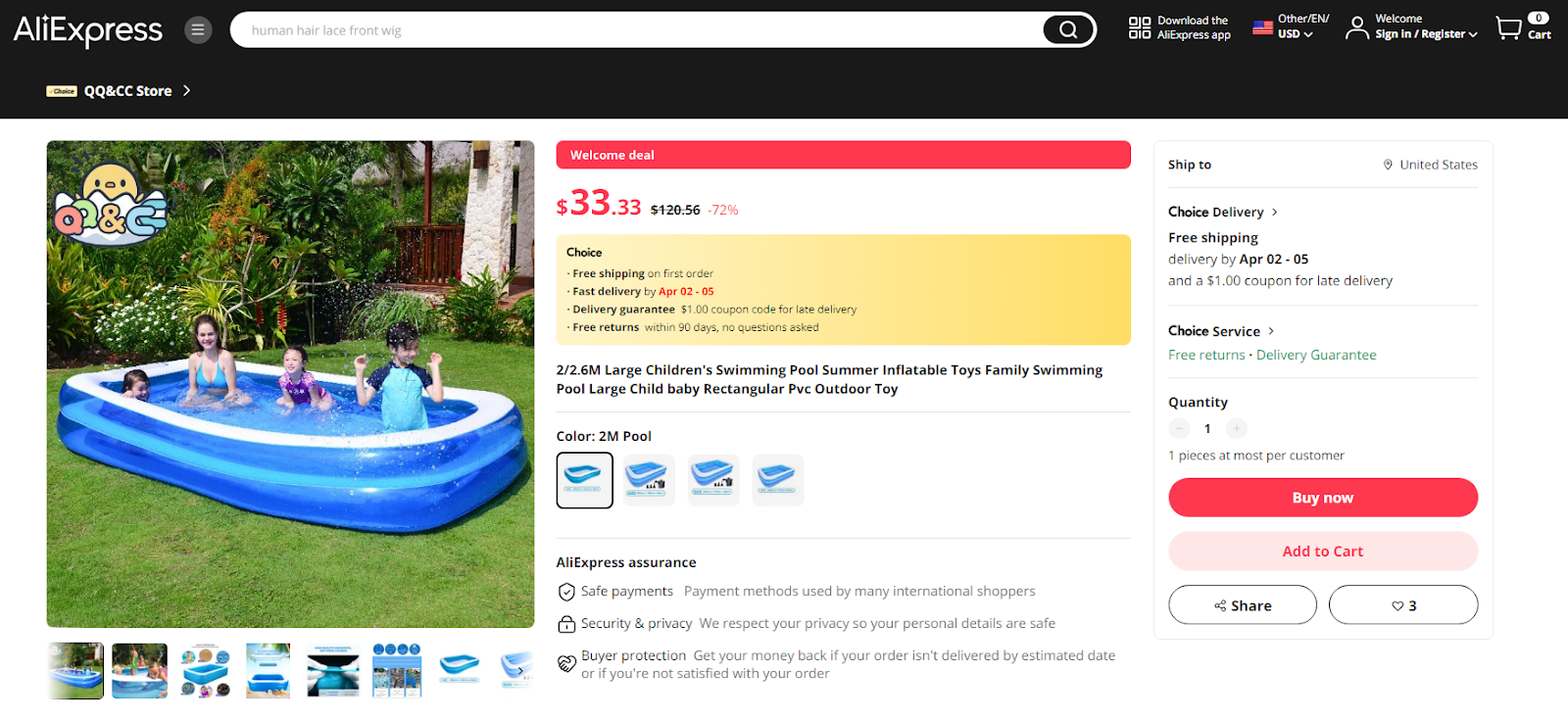Image resolution: width=1568 pixels, height=721 pixels.
Task: Click the Sign in user profile icon
Action: coord(1357,27)
